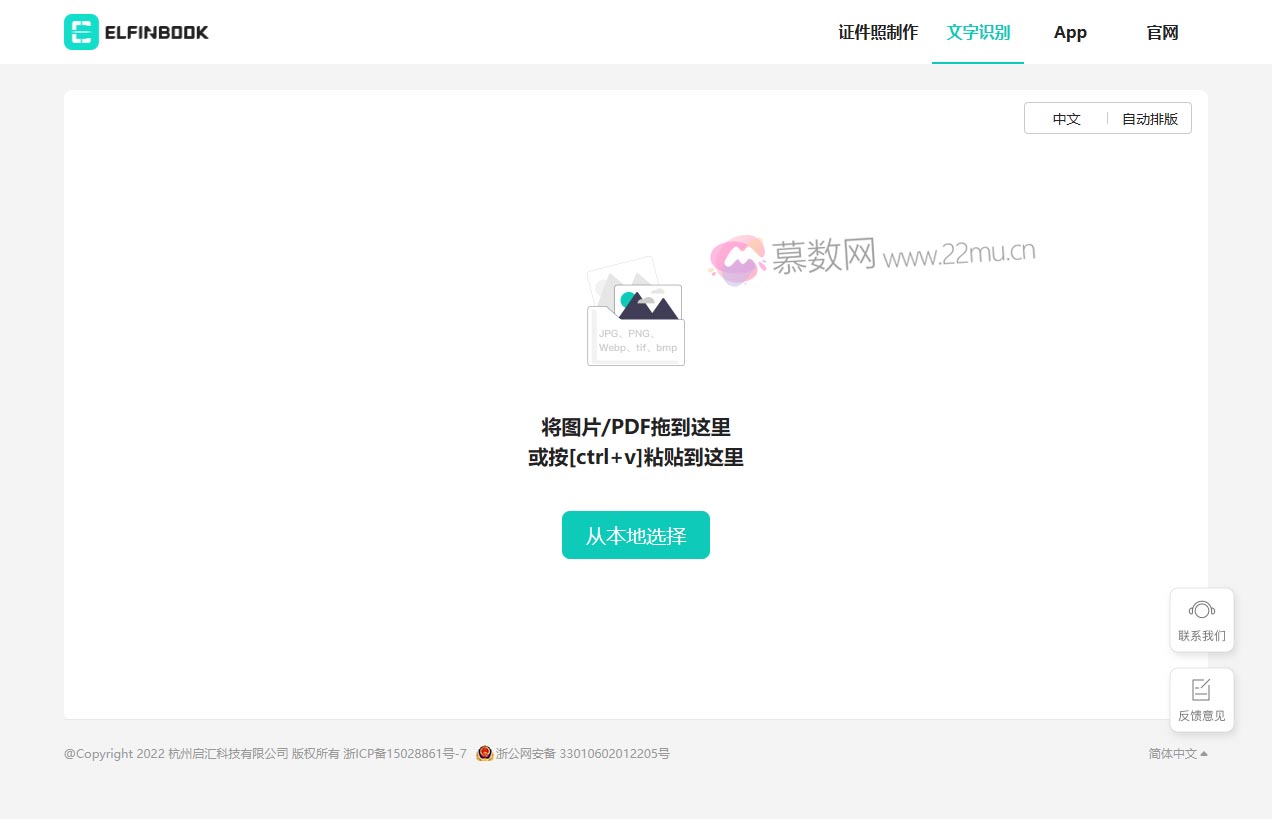
Task: Click the ELFINBOOK wordmark text
Action: point(157,32)
